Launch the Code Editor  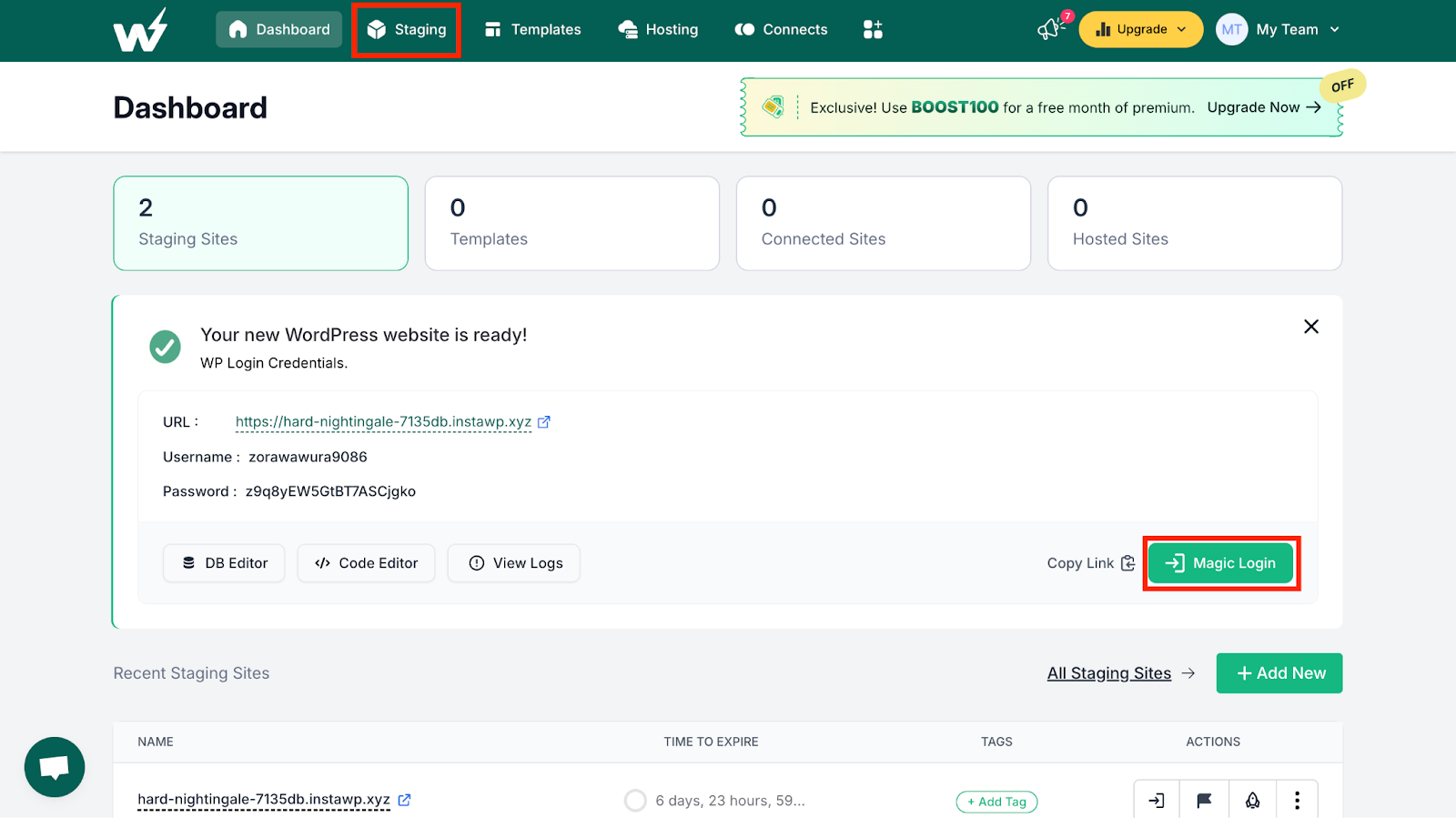pos(366,563)
